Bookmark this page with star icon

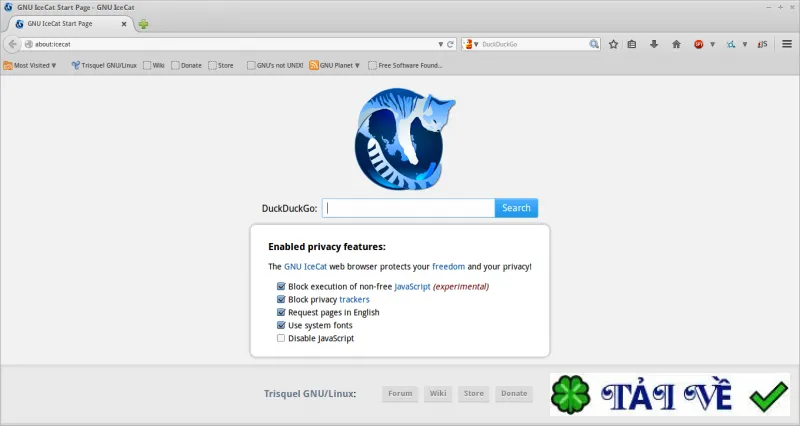pos(613,44)
